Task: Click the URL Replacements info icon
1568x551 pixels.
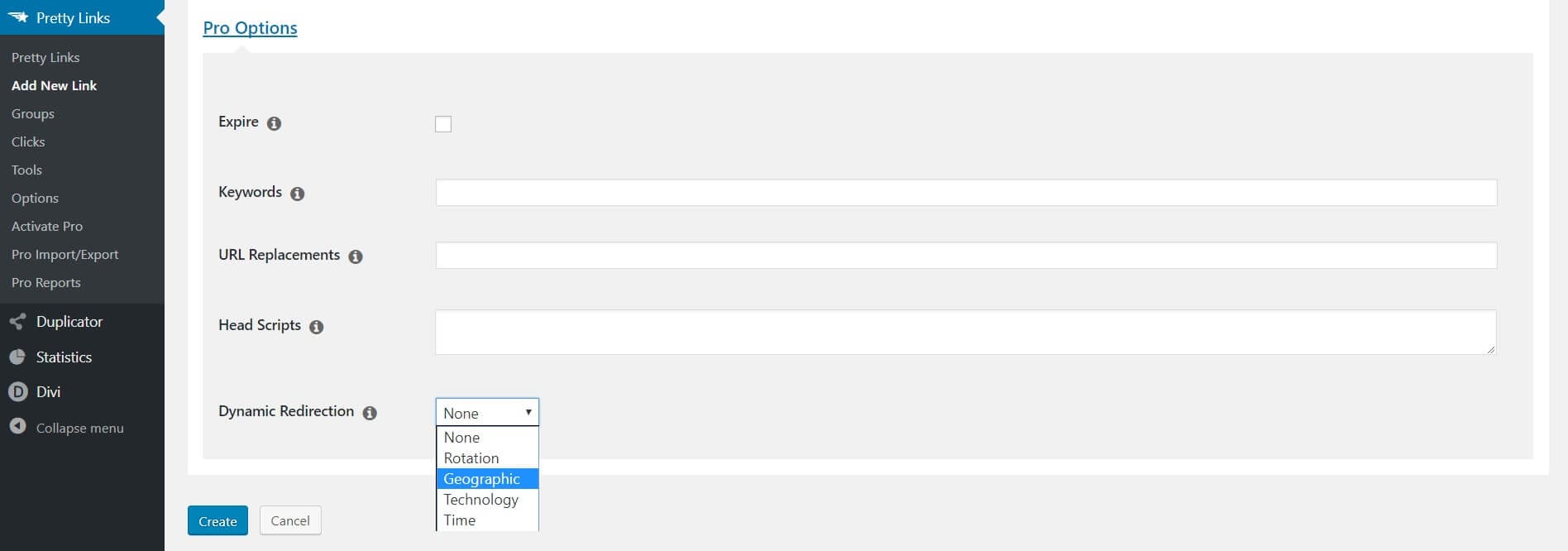Action: (356, 256)
